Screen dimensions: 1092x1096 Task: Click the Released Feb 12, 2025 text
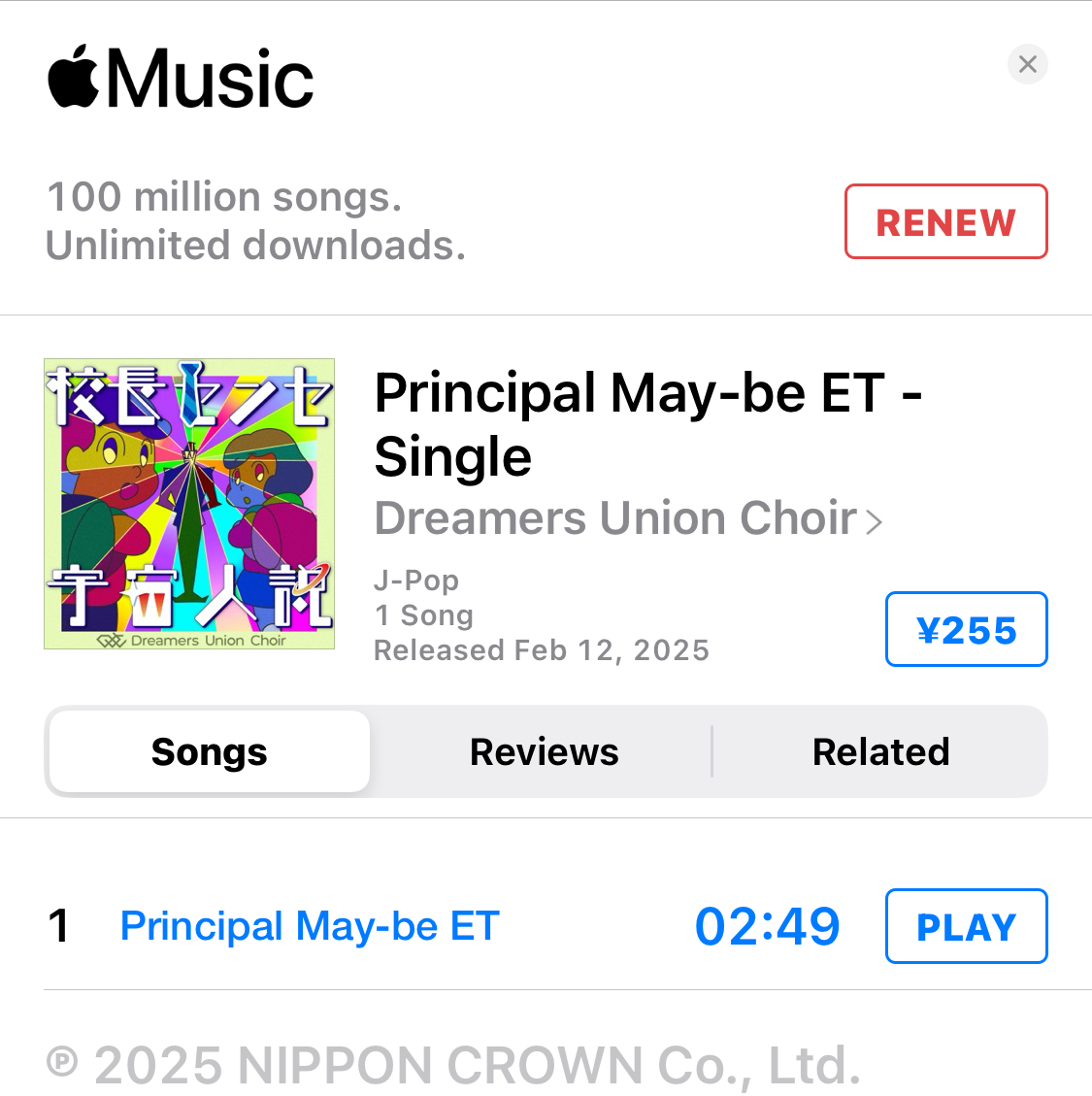click(x=542, y=650)
